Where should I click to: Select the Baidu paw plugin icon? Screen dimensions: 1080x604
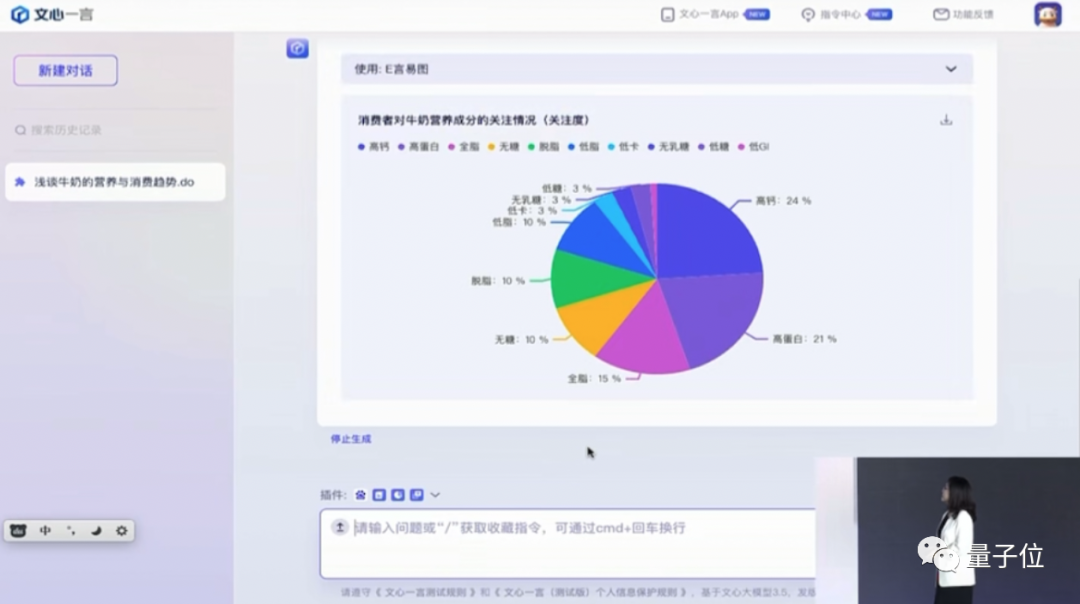click(x=360, y=495)
